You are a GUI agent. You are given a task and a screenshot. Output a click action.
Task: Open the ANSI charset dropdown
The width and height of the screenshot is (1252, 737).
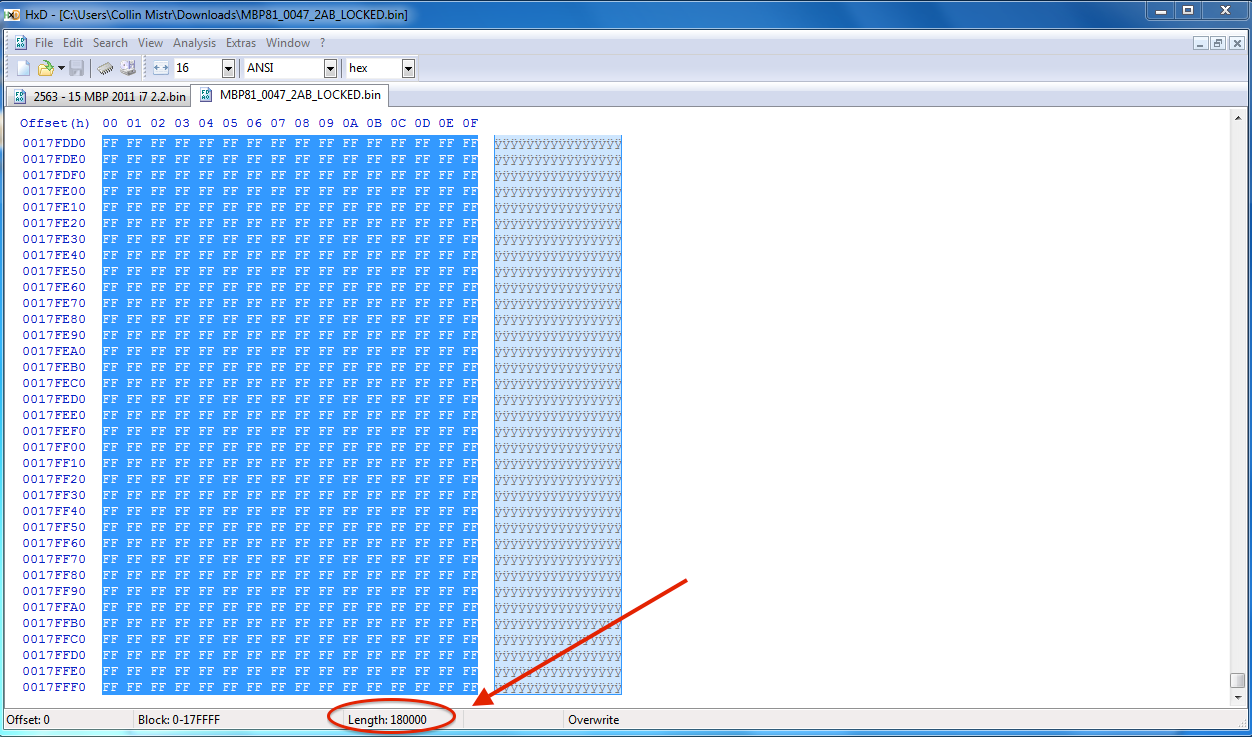pos(330,68)
